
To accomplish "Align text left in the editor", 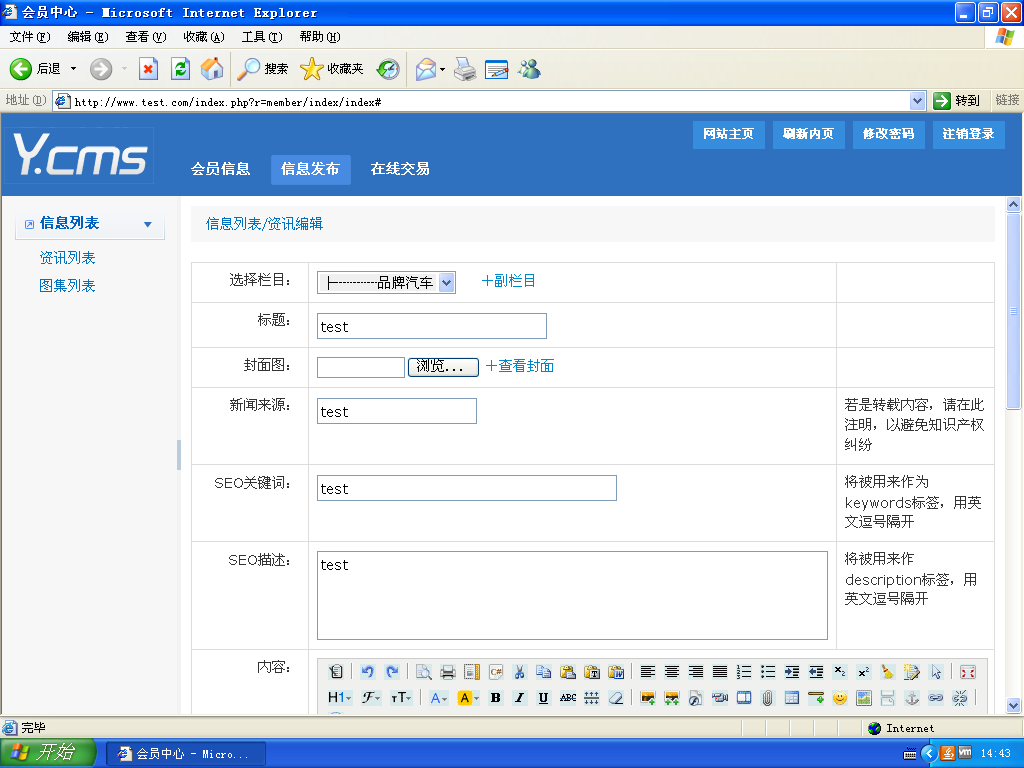I will click(648, 671).
